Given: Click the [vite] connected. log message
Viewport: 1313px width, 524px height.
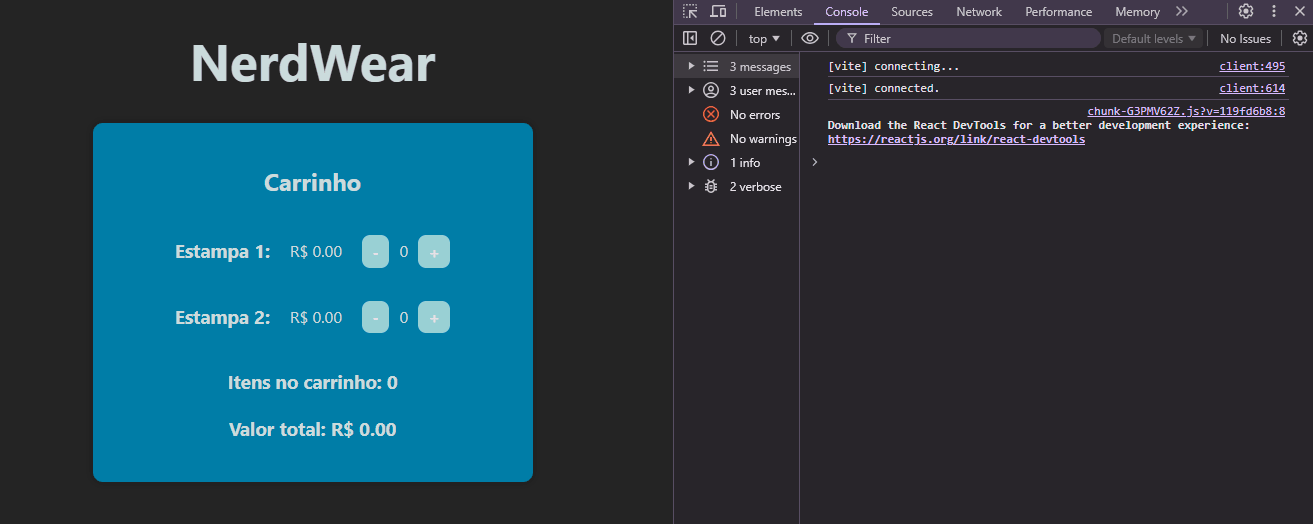Looking at the screenshot, I should click(883, 88).
